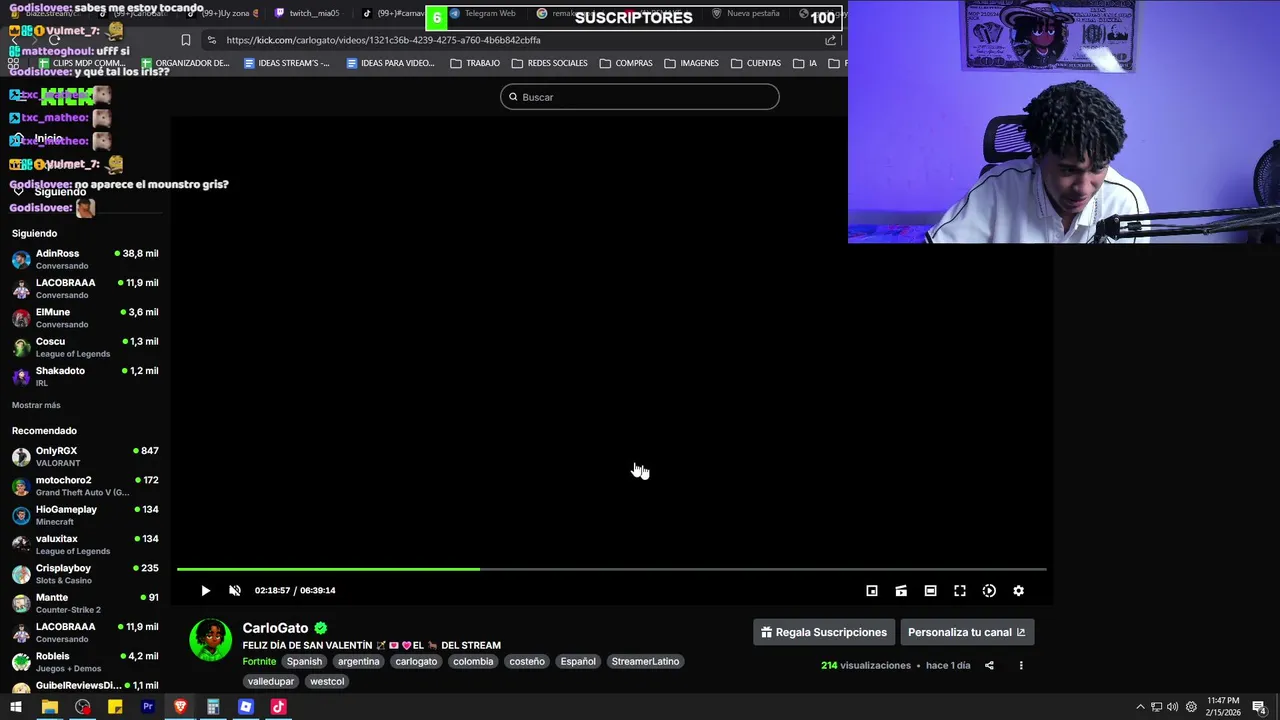This screenshot has width=1280, height=720.
Task: Open playback speed control icon
Action: pos(989,591)
